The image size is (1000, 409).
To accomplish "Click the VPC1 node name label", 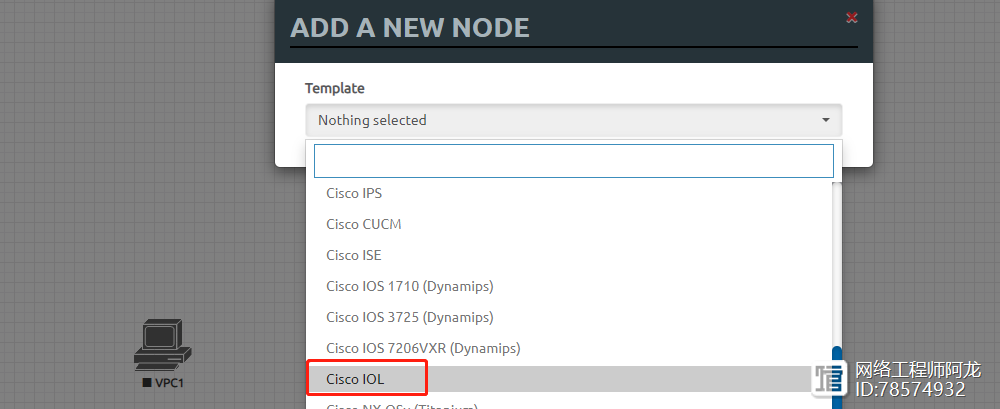I will pyautogui.click(x=169, y=383).
